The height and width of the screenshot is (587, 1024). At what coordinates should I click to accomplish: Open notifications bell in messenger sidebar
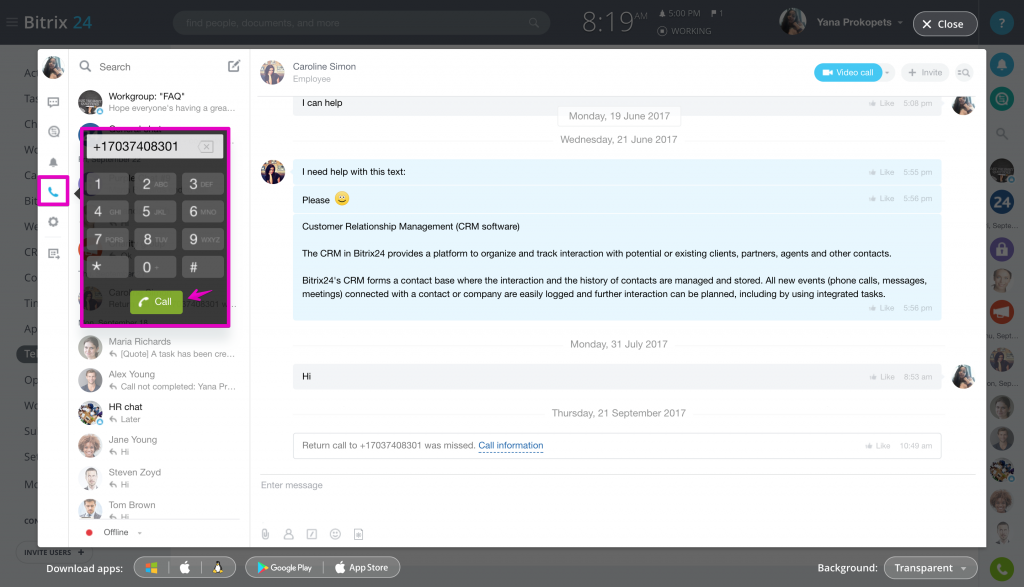(x=54, y=162)
